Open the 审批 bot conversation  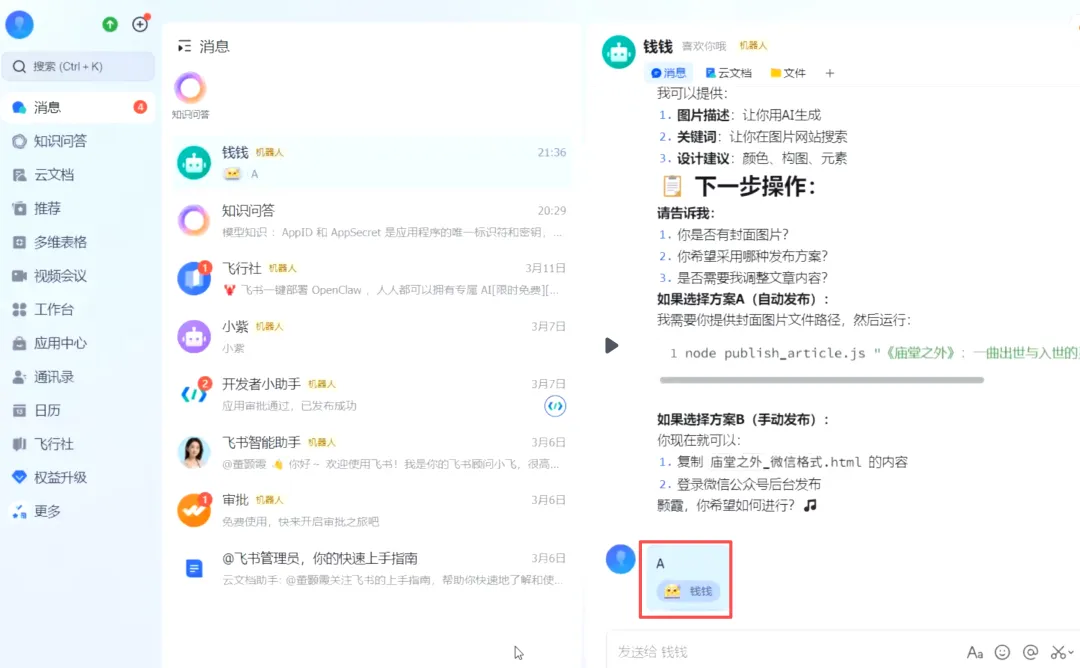pyautogui.click(x=372, y=510)
